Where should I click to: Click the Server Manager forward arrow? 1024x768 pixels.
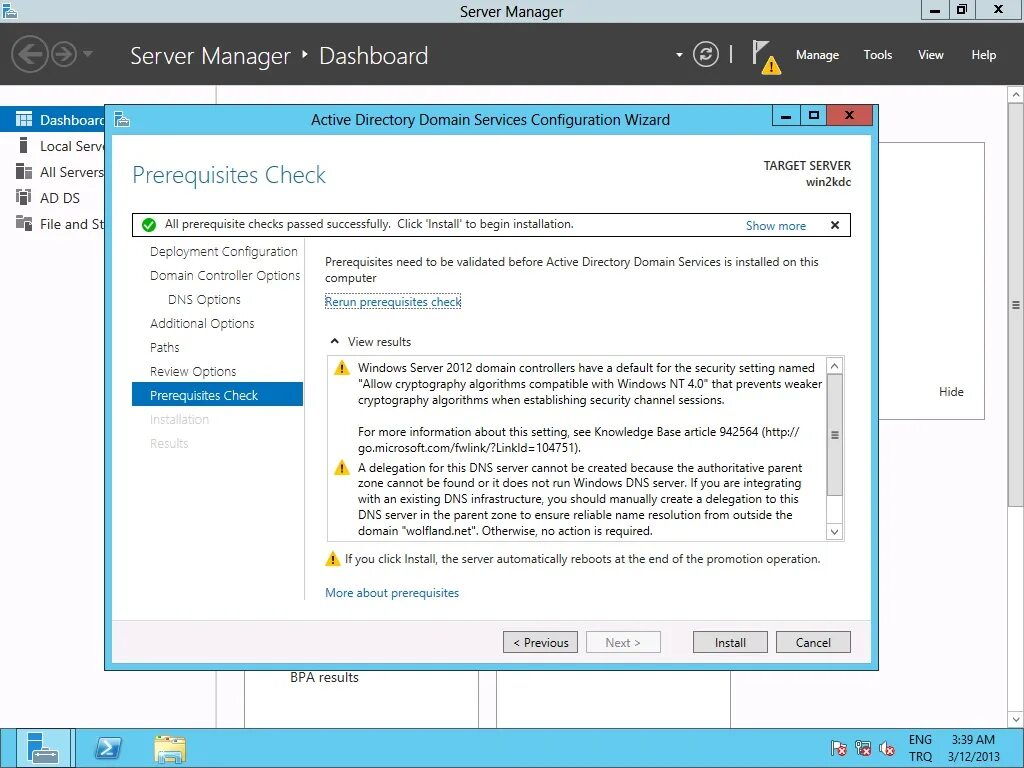tap(64, 54)
